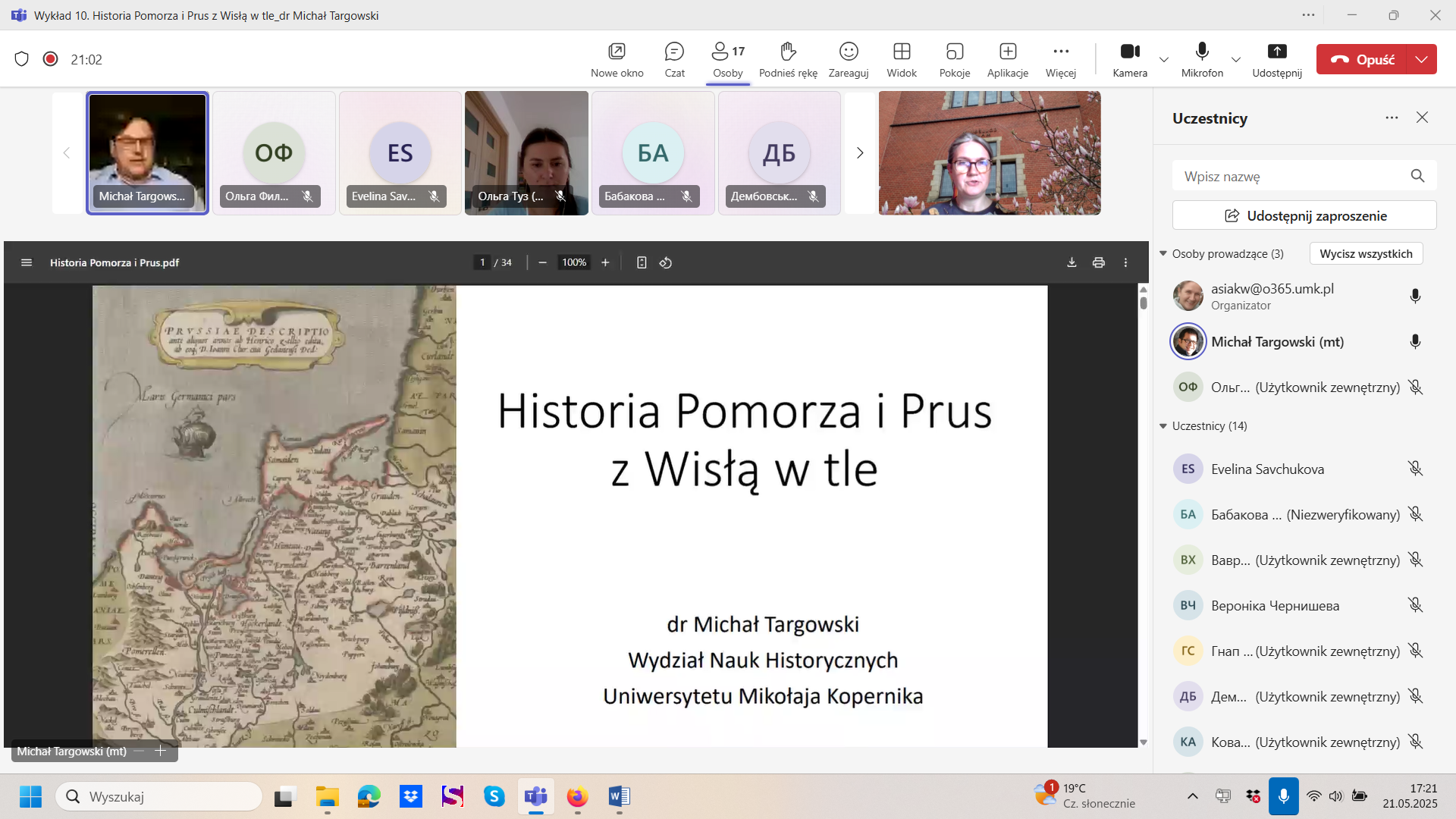
Task: Zoom out the PDF with minus
Action: coord(542,262)
